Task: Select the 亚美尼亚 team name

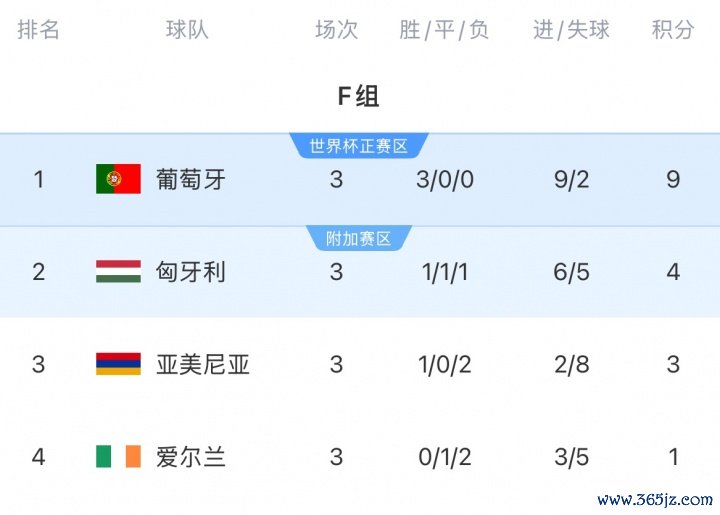Action: click(x=203, y=364)
